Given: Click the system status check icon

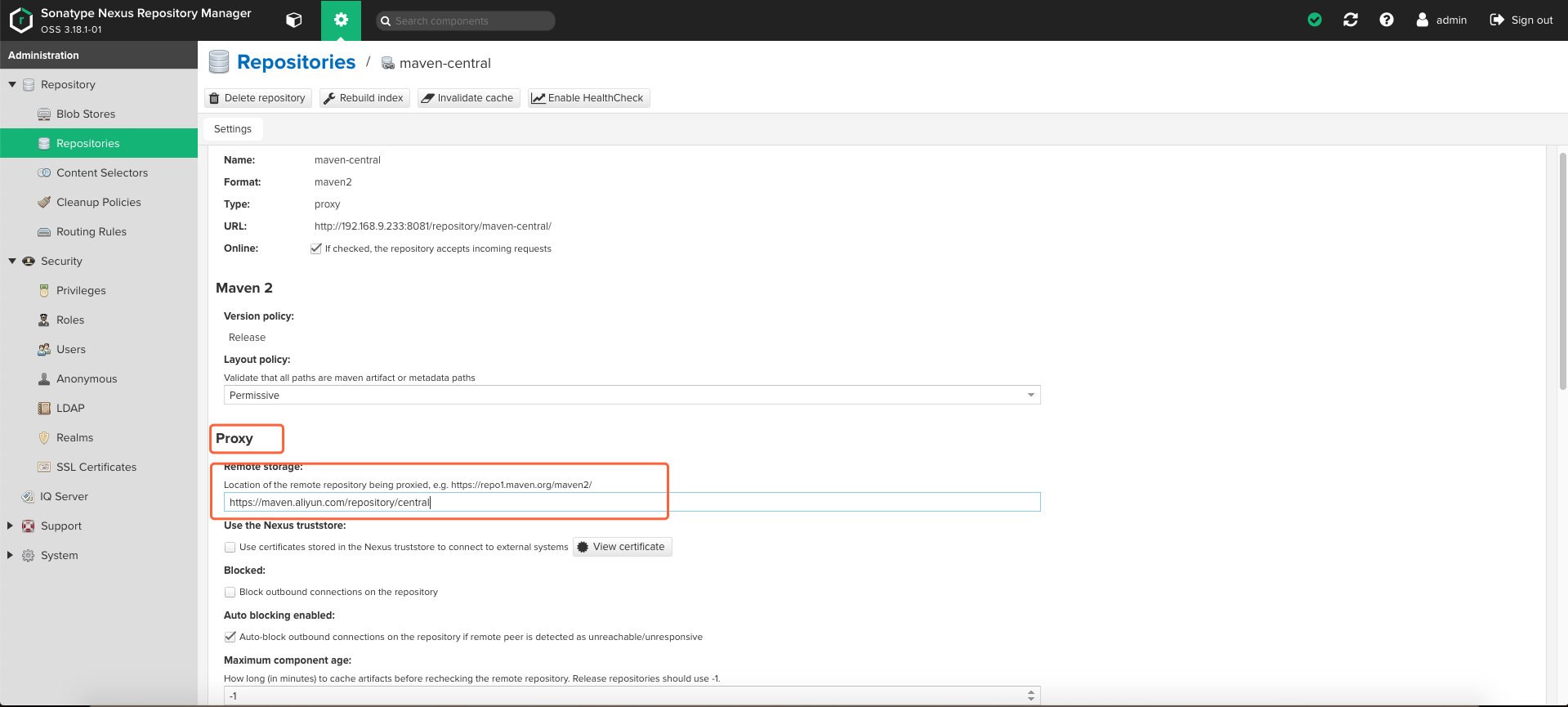Looking at the screenshot, I should click(x=1315, y=20).
